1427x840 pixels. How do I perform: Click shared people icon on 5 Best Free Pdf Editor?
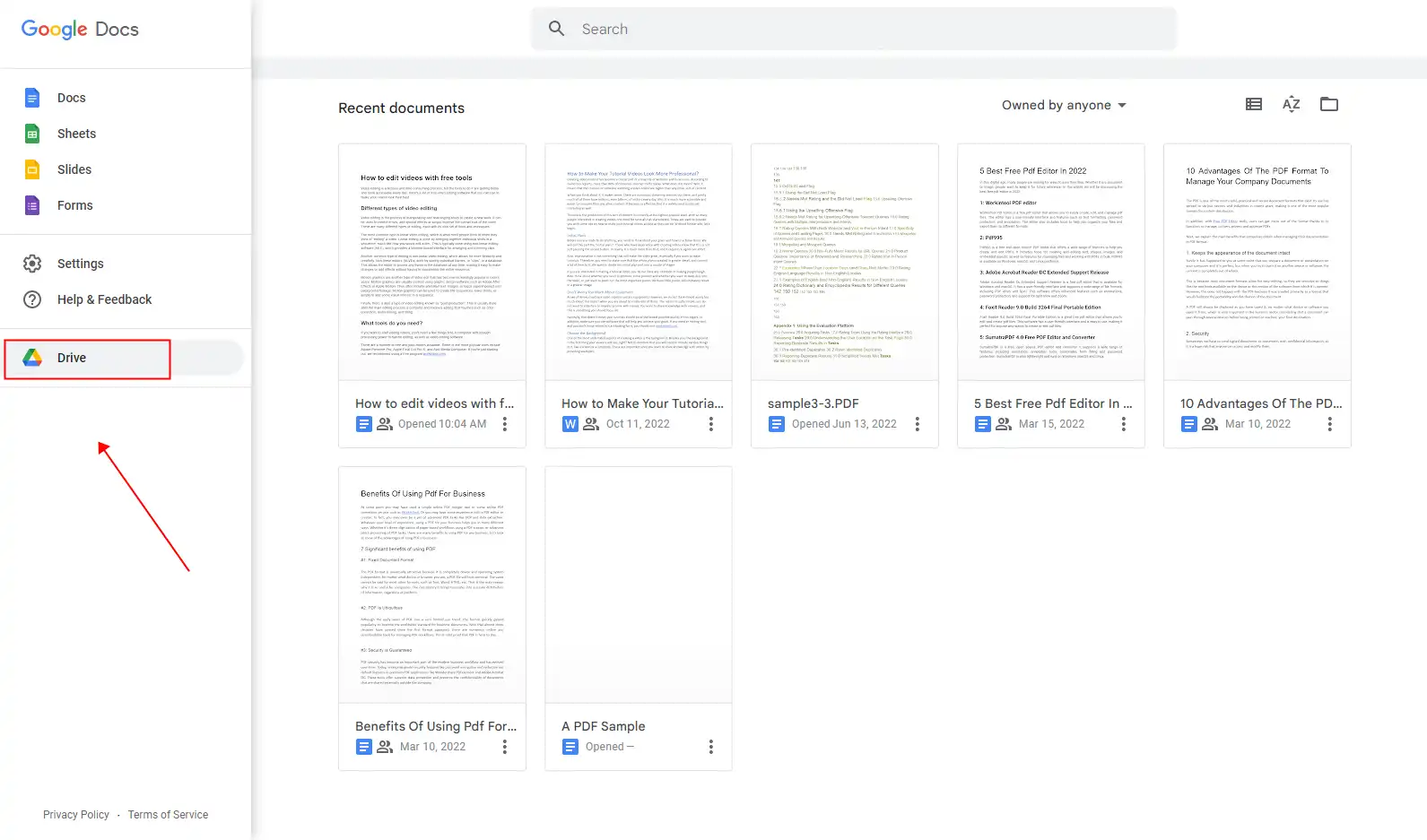1004,424
